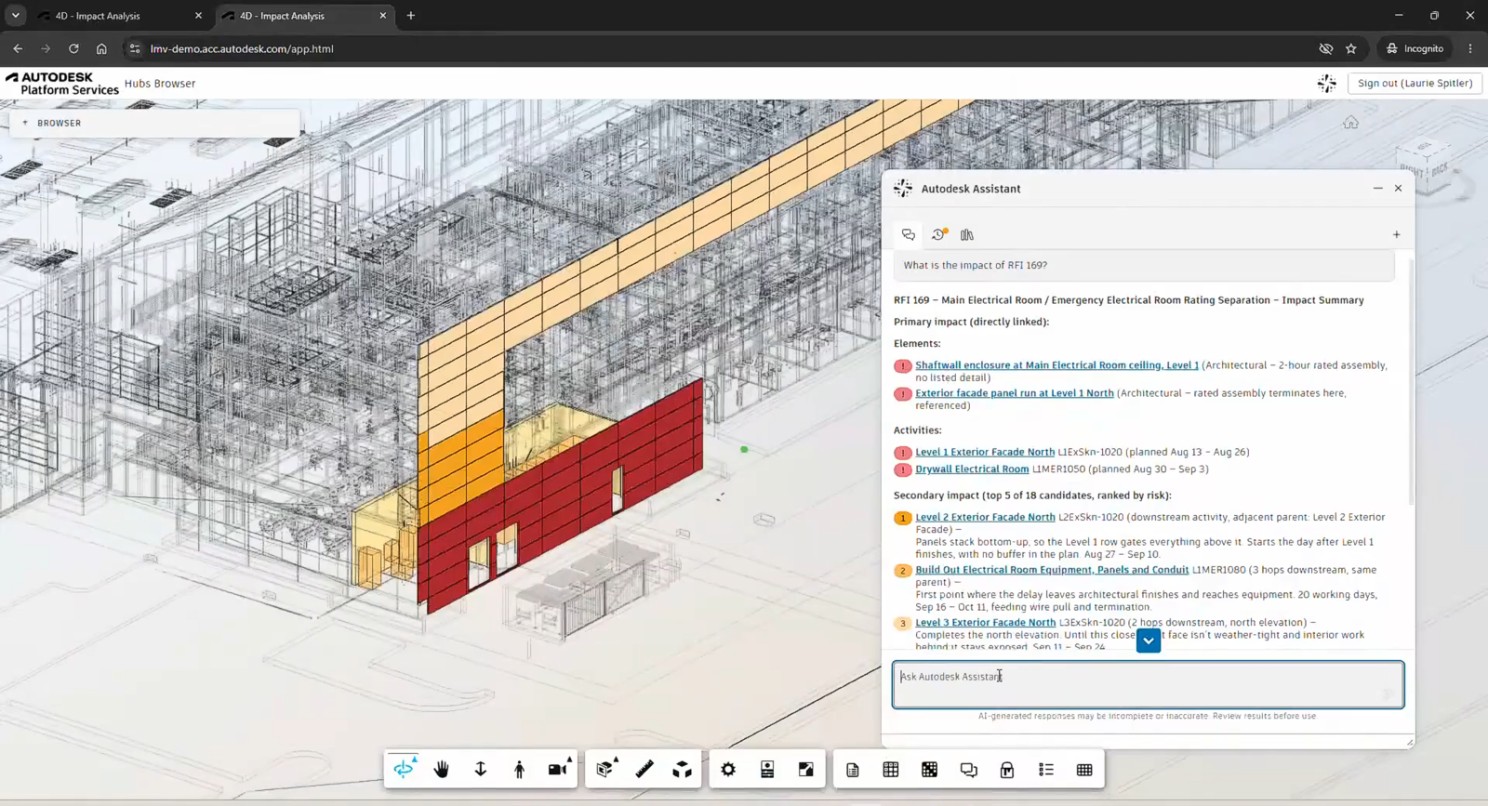Switch to the chat conversation tab
Viewport: 1488px width, 806px height.
point(908,235)
